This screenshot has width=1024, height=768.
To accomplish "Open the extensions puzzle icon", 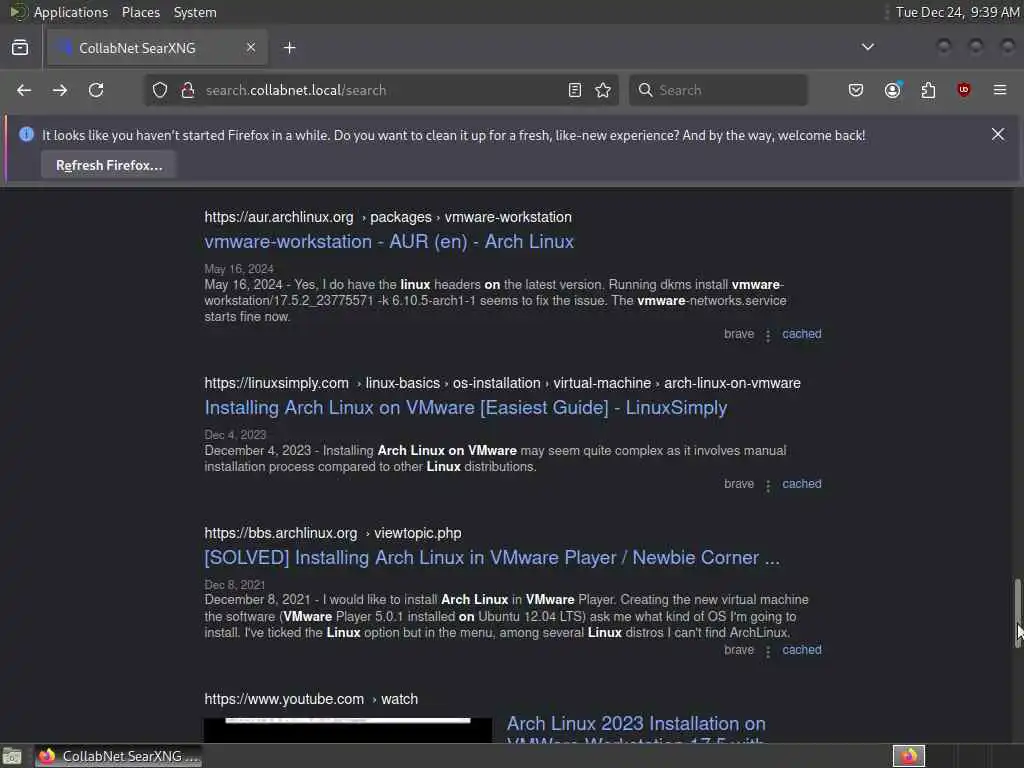I will (928, 90).
